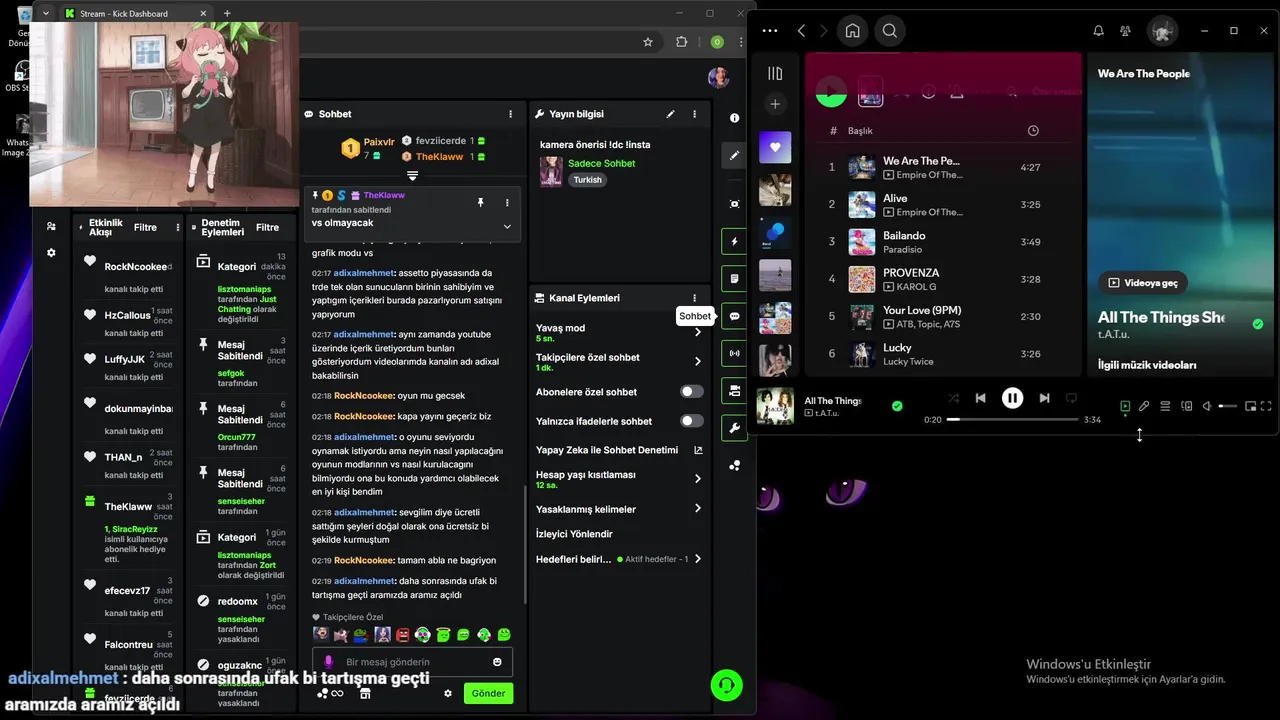The image size is (1280, 720).
Task: Edit stream info pencil icon
Action: pos(671,114)
